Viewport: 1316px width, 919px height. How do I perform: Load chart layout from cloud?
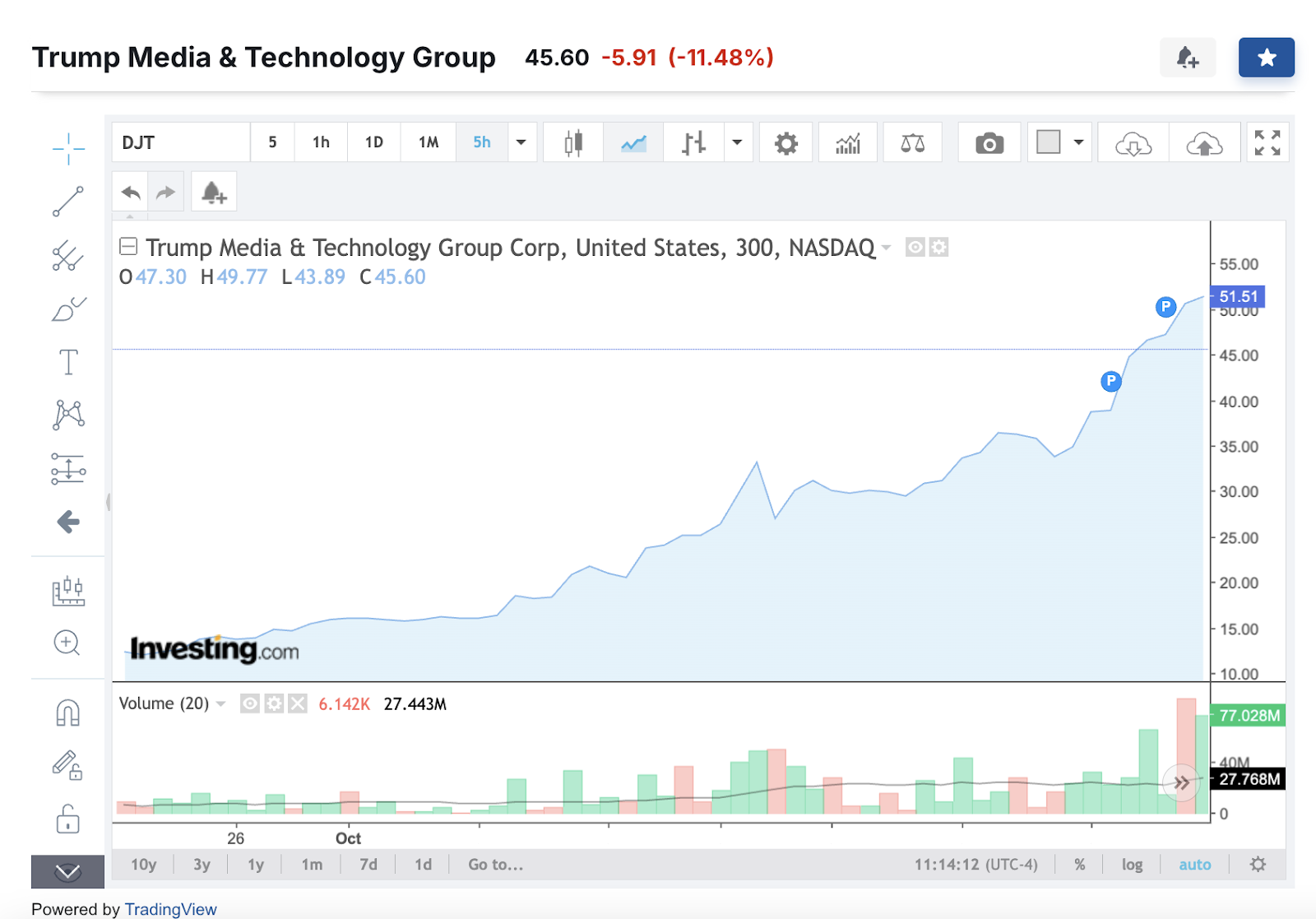(x=1133, y=143)
